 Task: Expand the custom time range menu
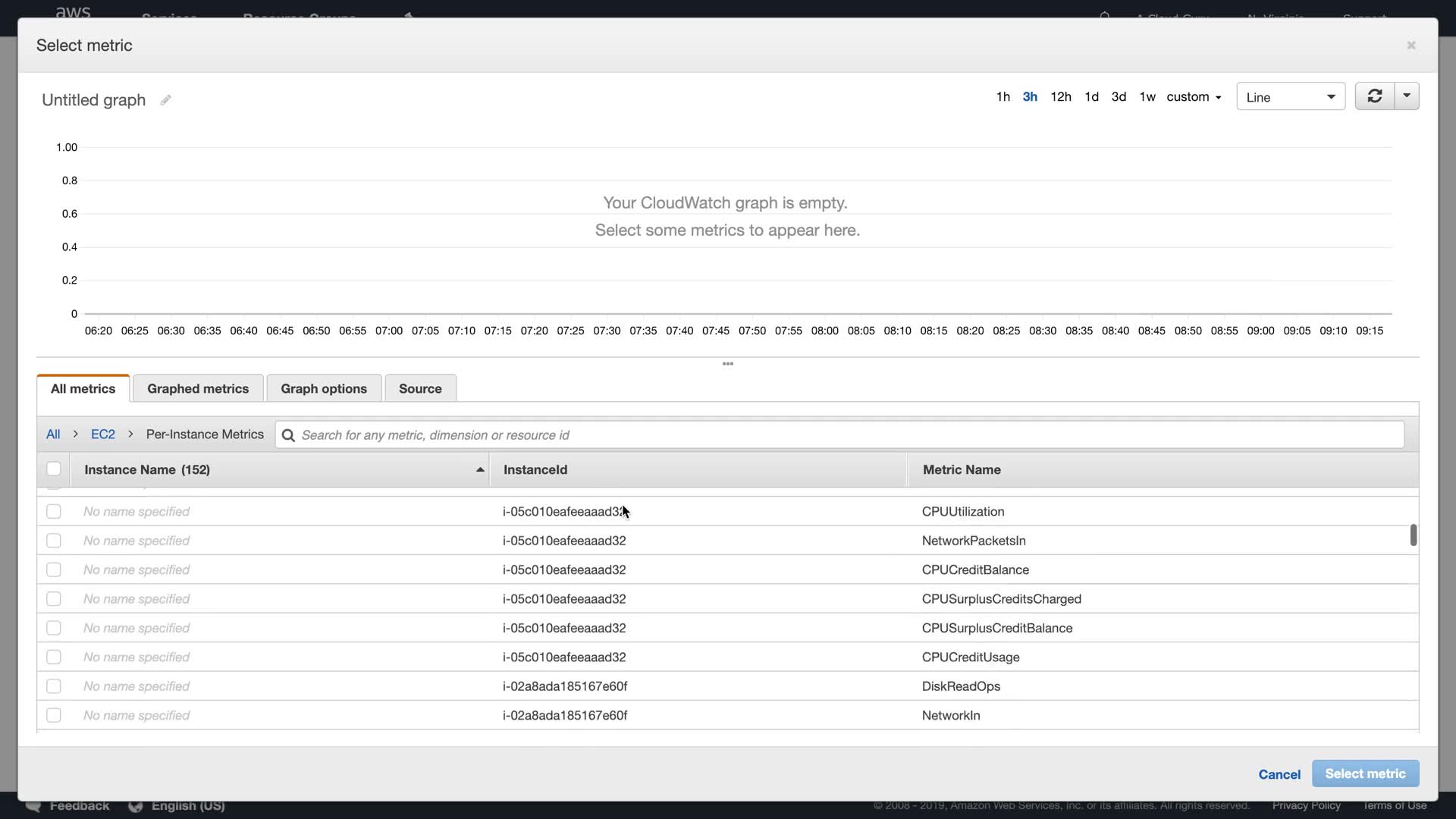point(1194,97)
